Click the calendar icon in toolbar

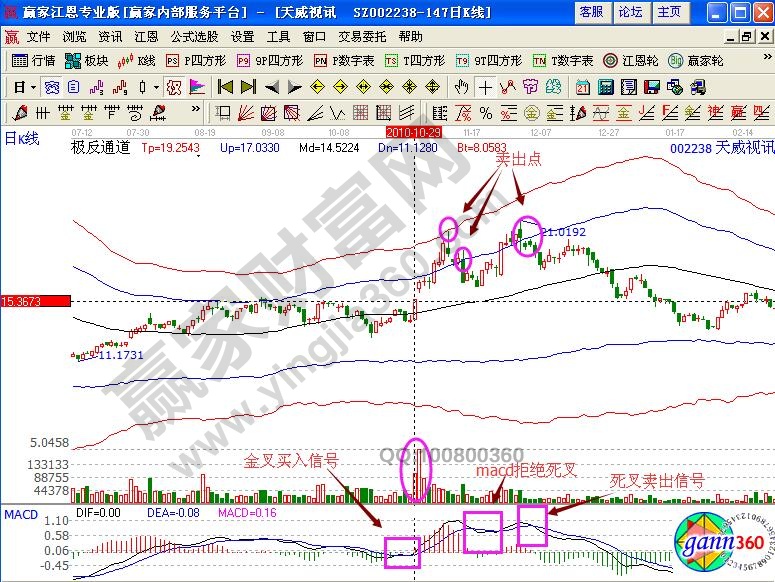pyautogui.click(x=583, y=86)
